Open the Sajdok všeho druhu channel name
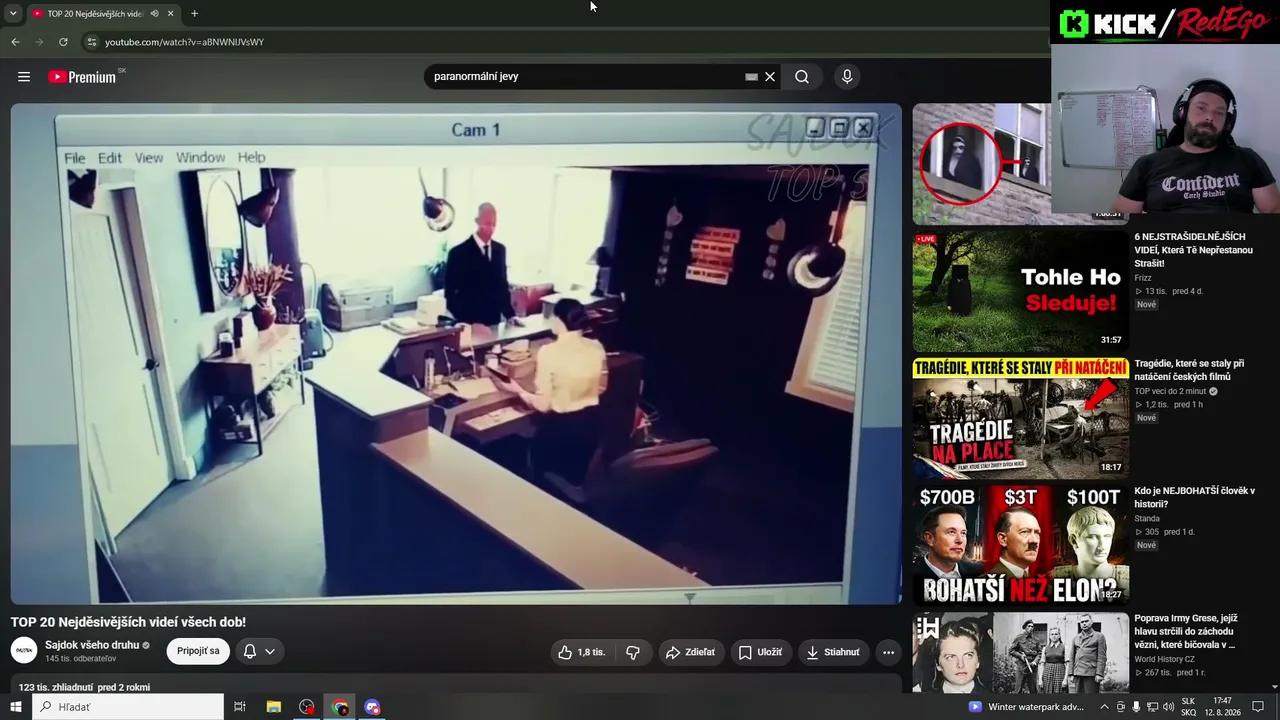The height and width of the screenshot is (720, 1280). [92, 645]
